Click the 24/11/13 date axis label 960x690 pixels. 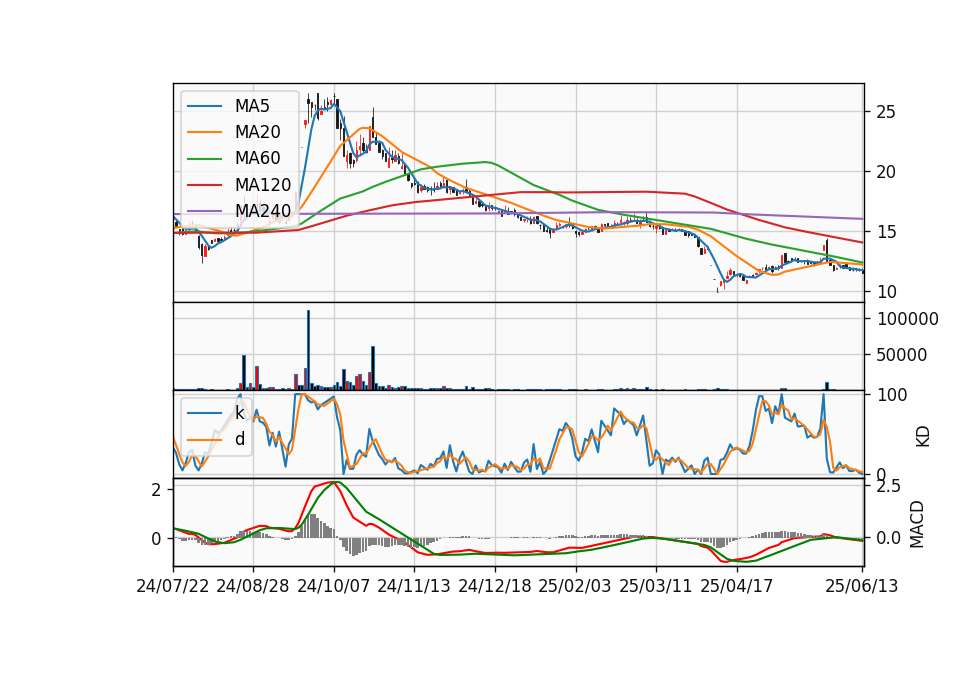(414, 586)
